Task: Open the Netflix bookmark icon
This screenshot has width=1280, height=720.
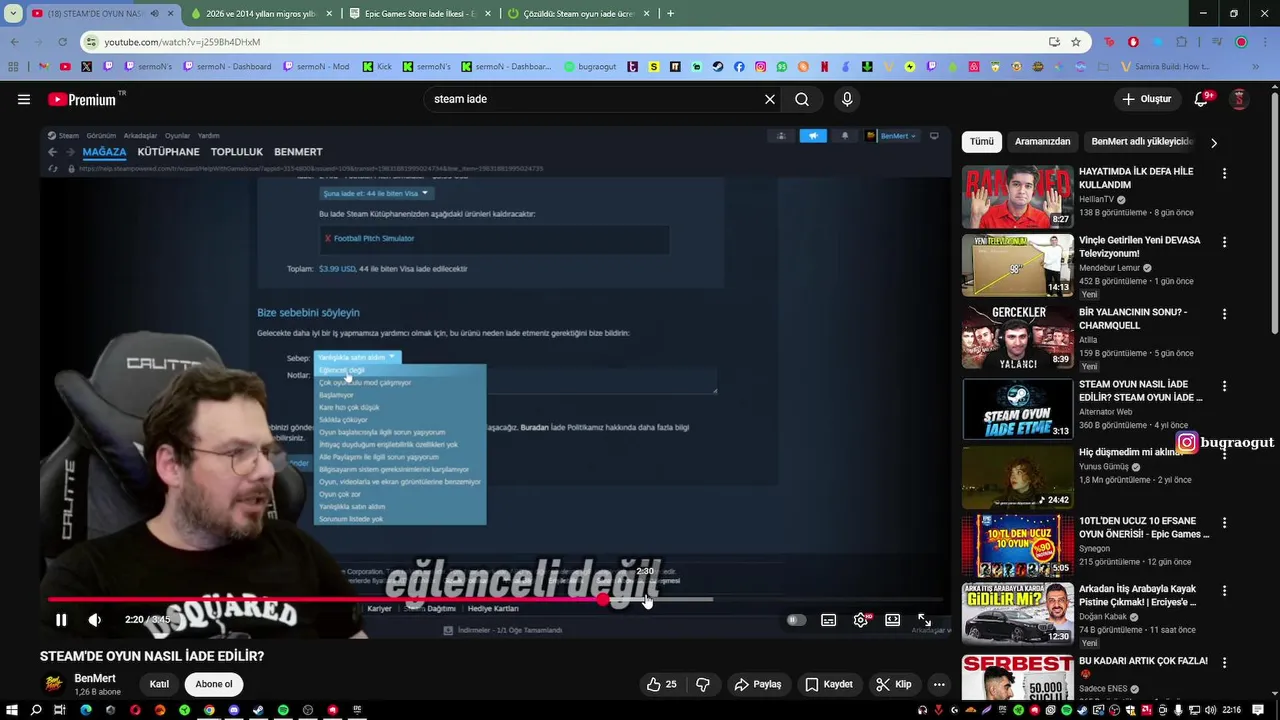Action: point(825,66)
